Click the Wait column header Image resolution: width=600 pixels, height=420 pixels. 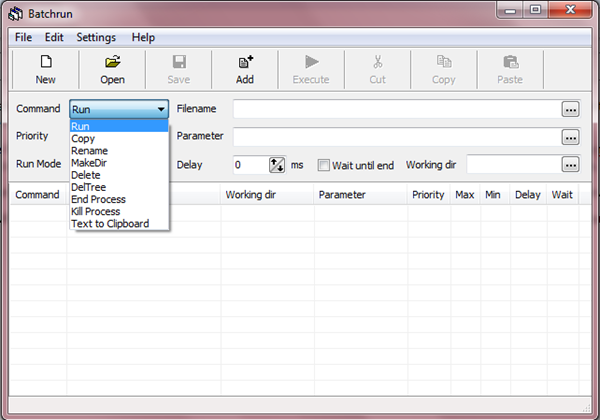pos(562,195)
